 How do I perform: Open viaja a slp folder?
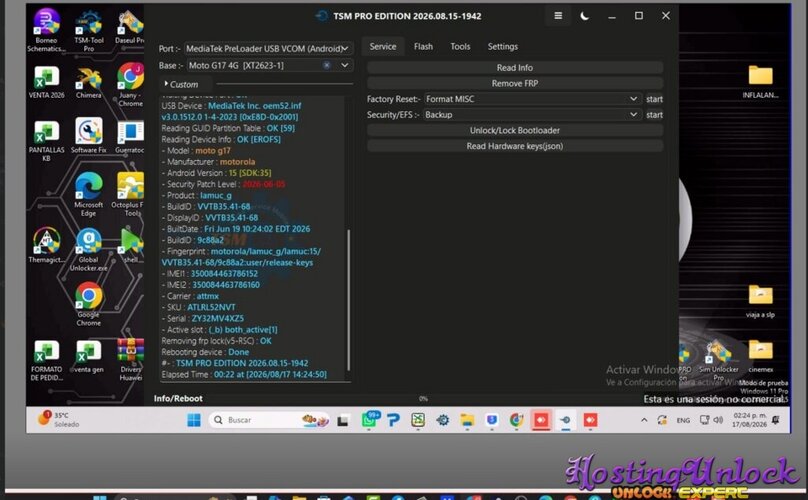pyautogui.click(x=761, y=301)
